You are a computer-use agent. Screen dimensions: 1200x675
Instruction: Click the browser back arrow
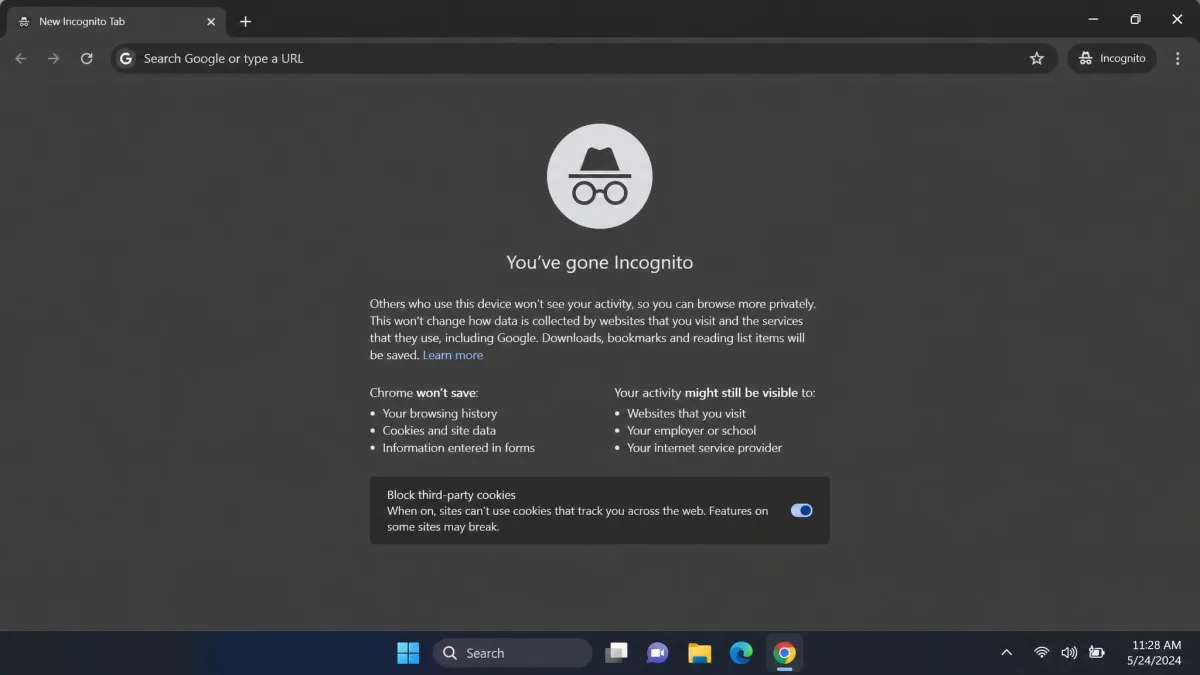point(21,59)
